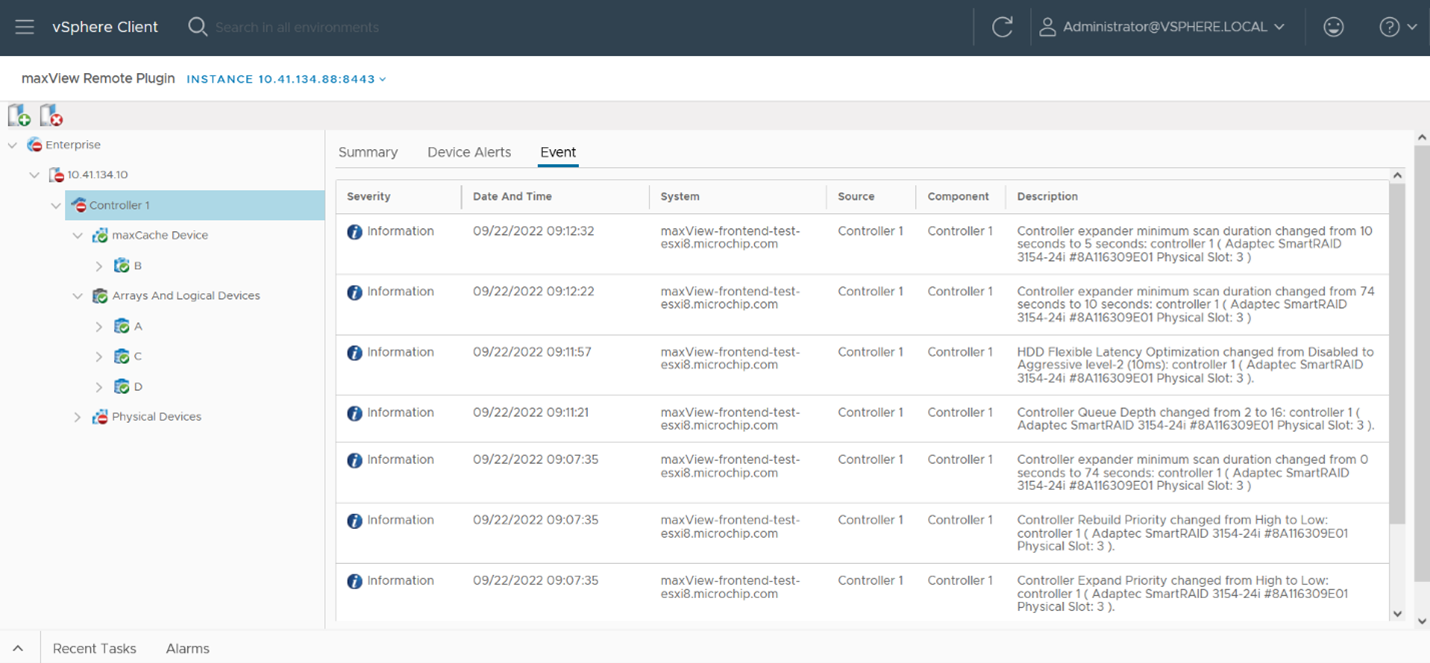The height and width of the screenshot is (663, 1430).
Task: Switch to the Device Alerts tab
Action: point(469,152)
